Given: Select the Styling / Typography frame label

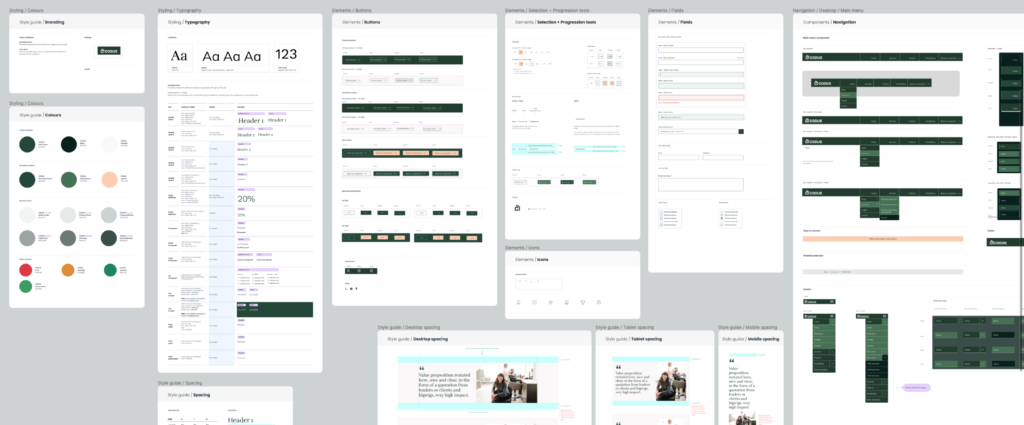Looking at the screenshot, I should pos(180,11).
